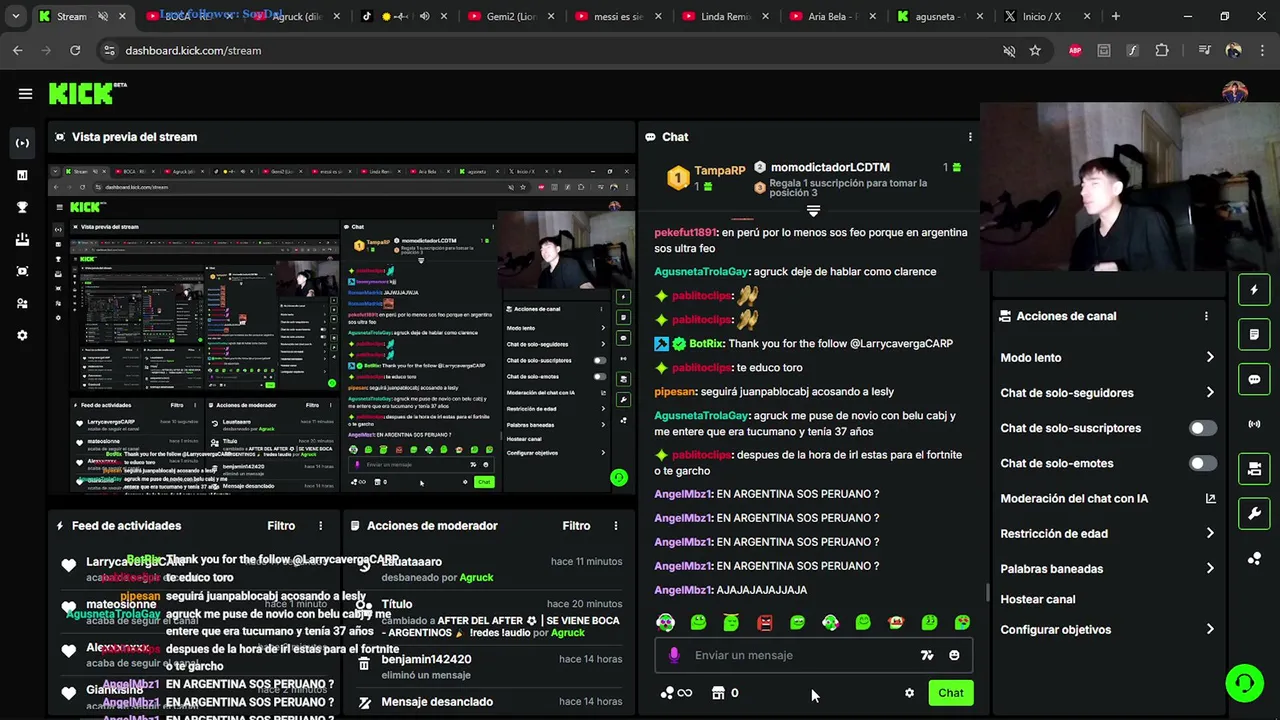Click TampaRP in the gift leaderboard

pos(720,171)
